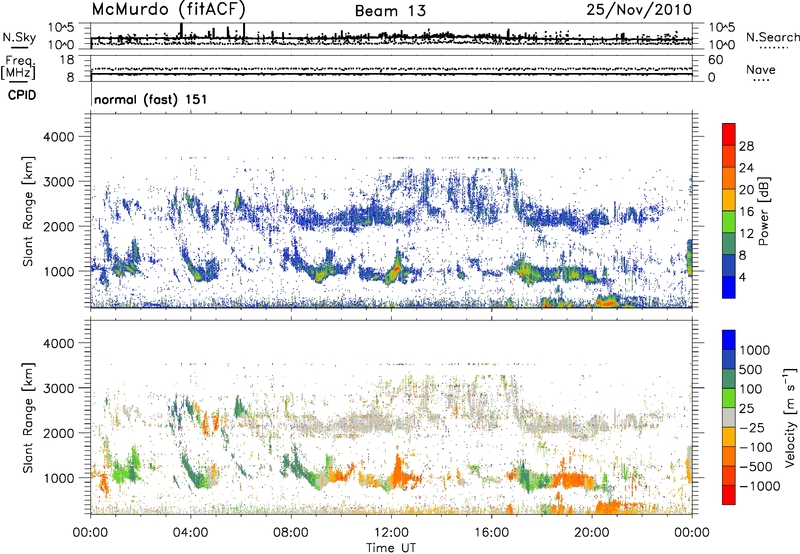This screenshot has width=800, height=554.
Task: Click the 'N.Search' legend label
Action: [x=772, y=37]
